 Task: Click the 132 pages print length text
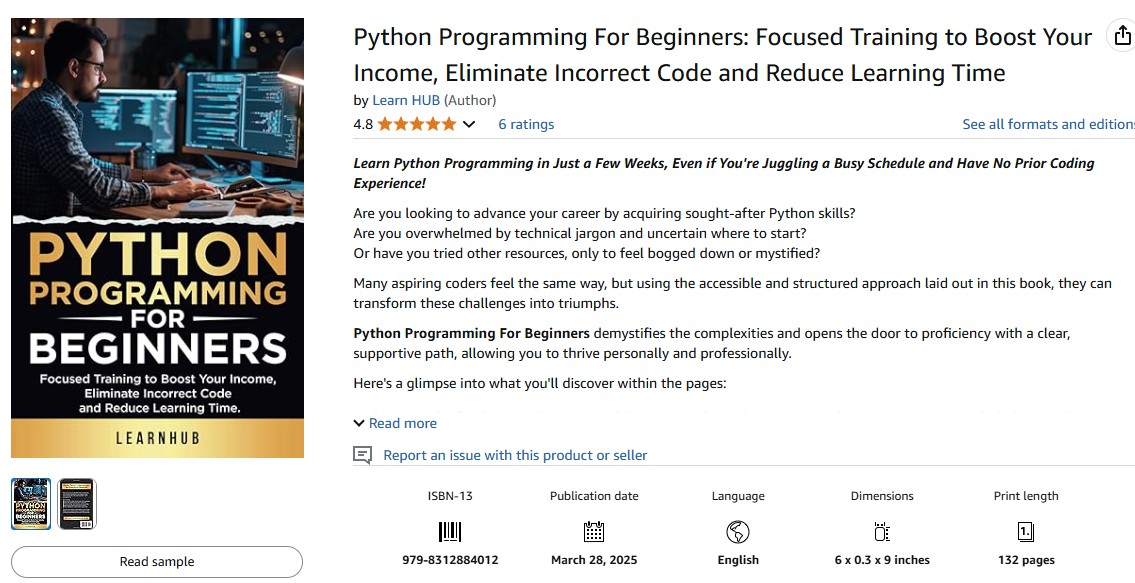coord(1026,560)
